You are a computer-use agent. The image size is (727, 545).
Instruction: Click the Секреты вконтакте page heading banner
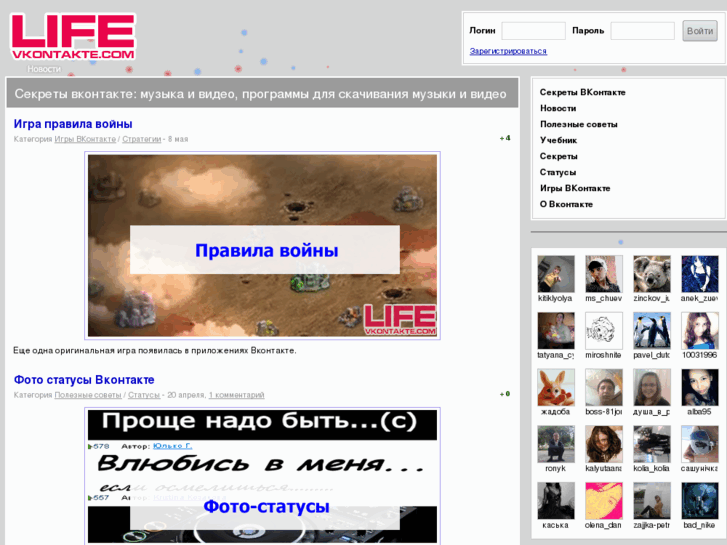(x=262, y=93)
